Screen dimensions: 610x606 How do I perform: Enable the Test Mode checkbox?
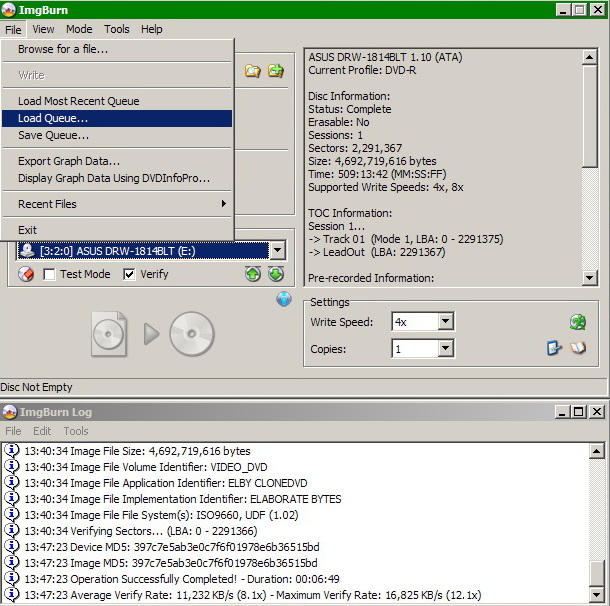point(49,274)
